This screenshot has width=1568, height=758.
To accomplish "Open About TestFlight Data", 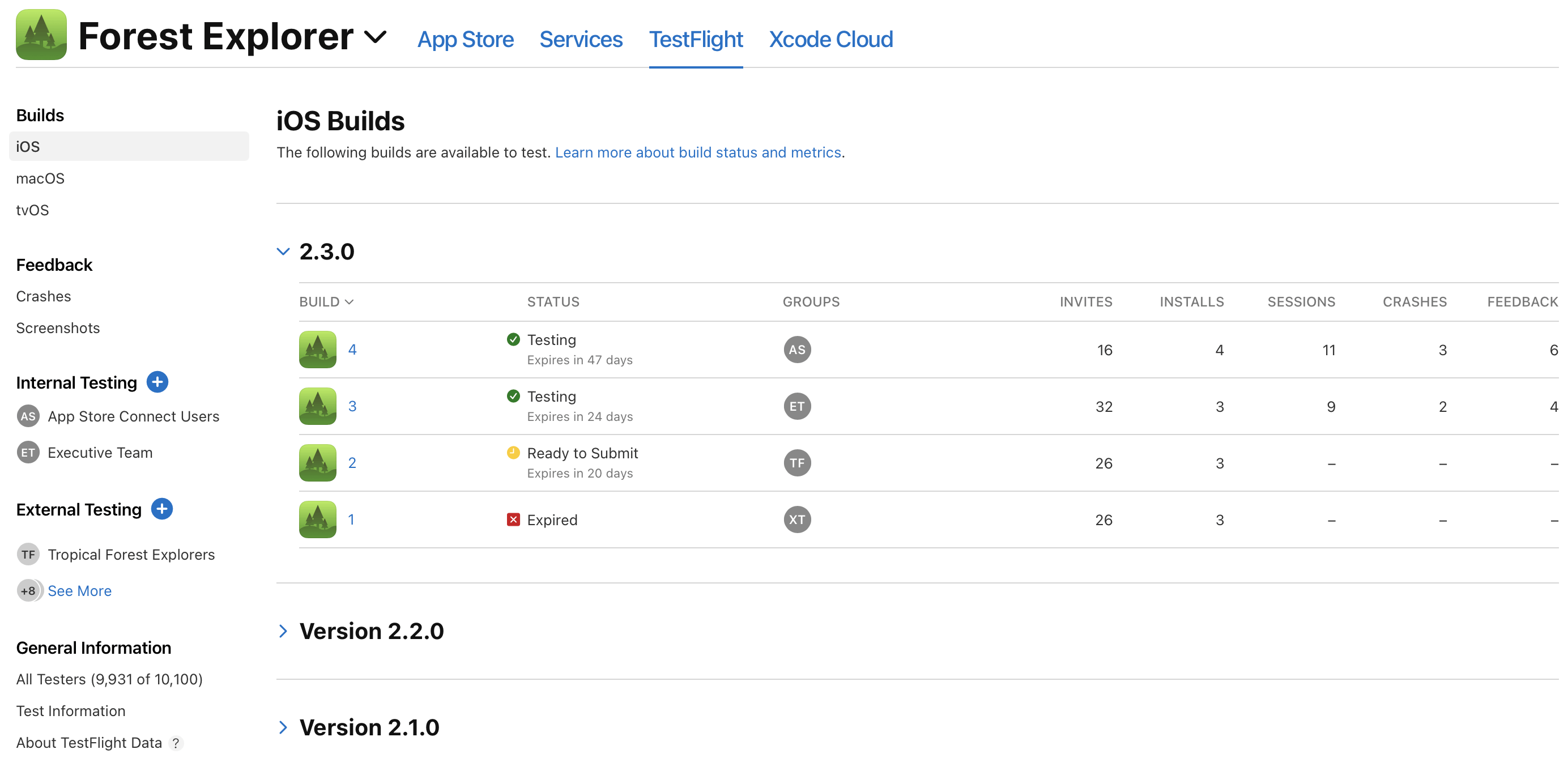I will (89, 742).
